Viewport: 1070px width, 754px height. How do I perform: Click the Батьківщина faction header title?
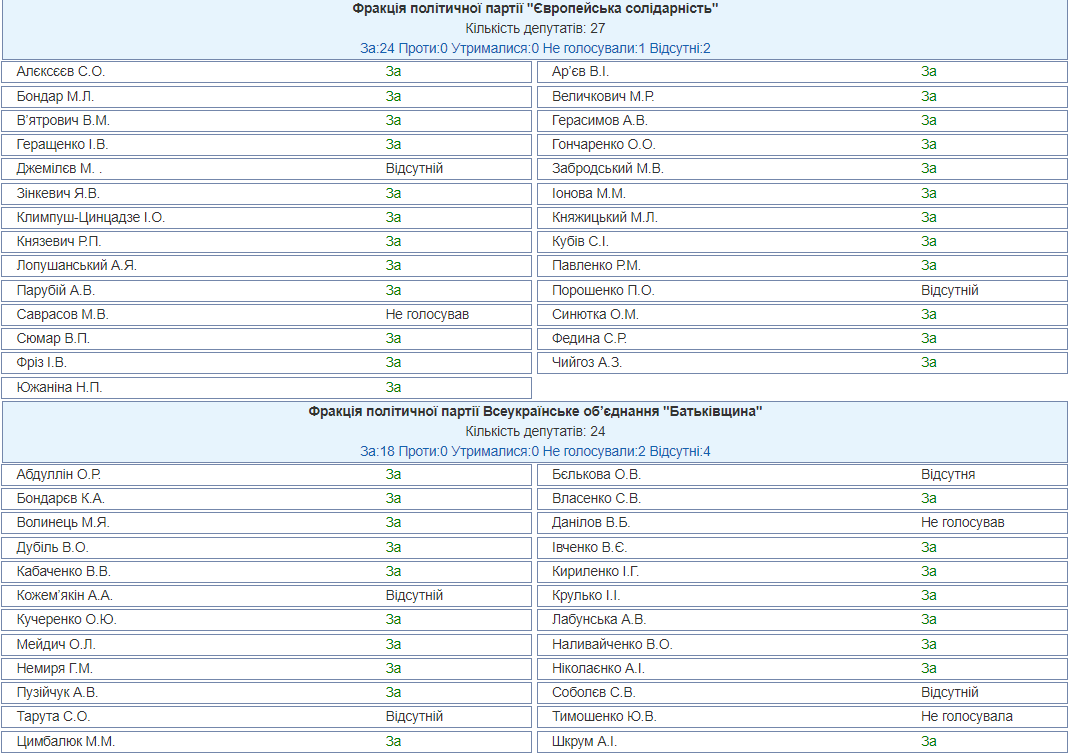[535, 411]
